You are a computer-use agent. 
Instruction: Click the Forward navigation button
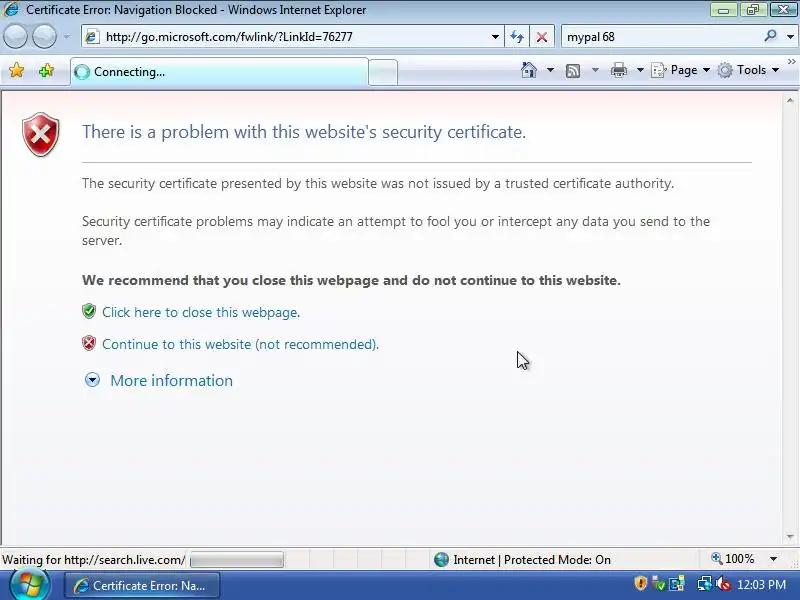[44, 37]
